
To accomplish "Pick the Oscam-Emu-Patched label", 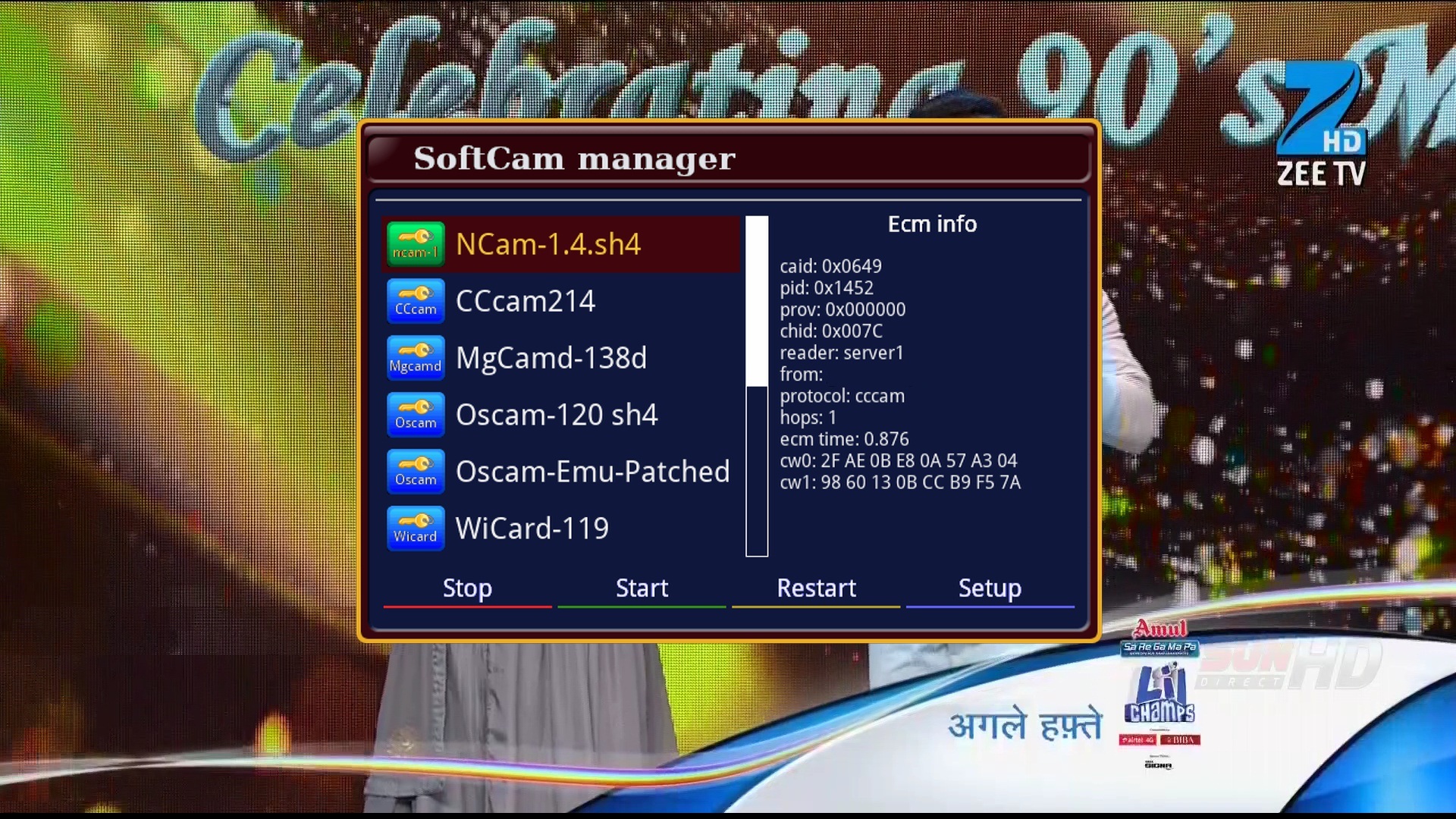I will pos(592,472).
